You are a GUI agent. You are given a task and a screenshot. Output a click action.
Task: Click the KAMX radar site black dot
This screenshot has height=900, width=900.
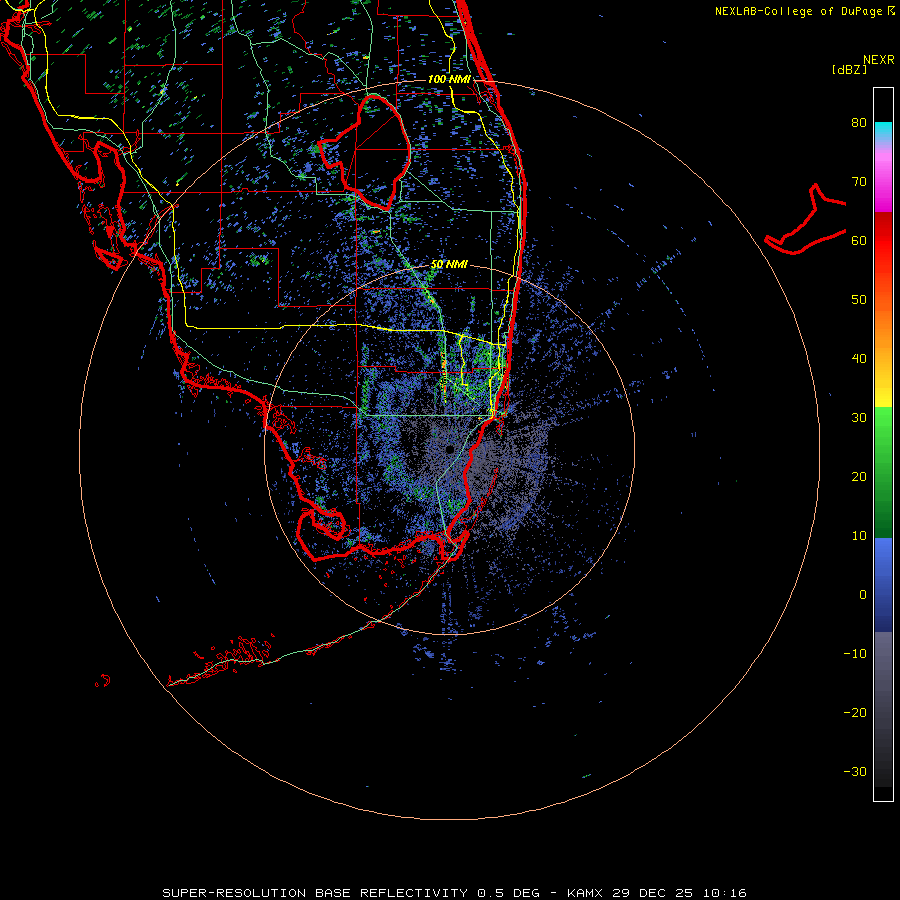click(449, 449)
